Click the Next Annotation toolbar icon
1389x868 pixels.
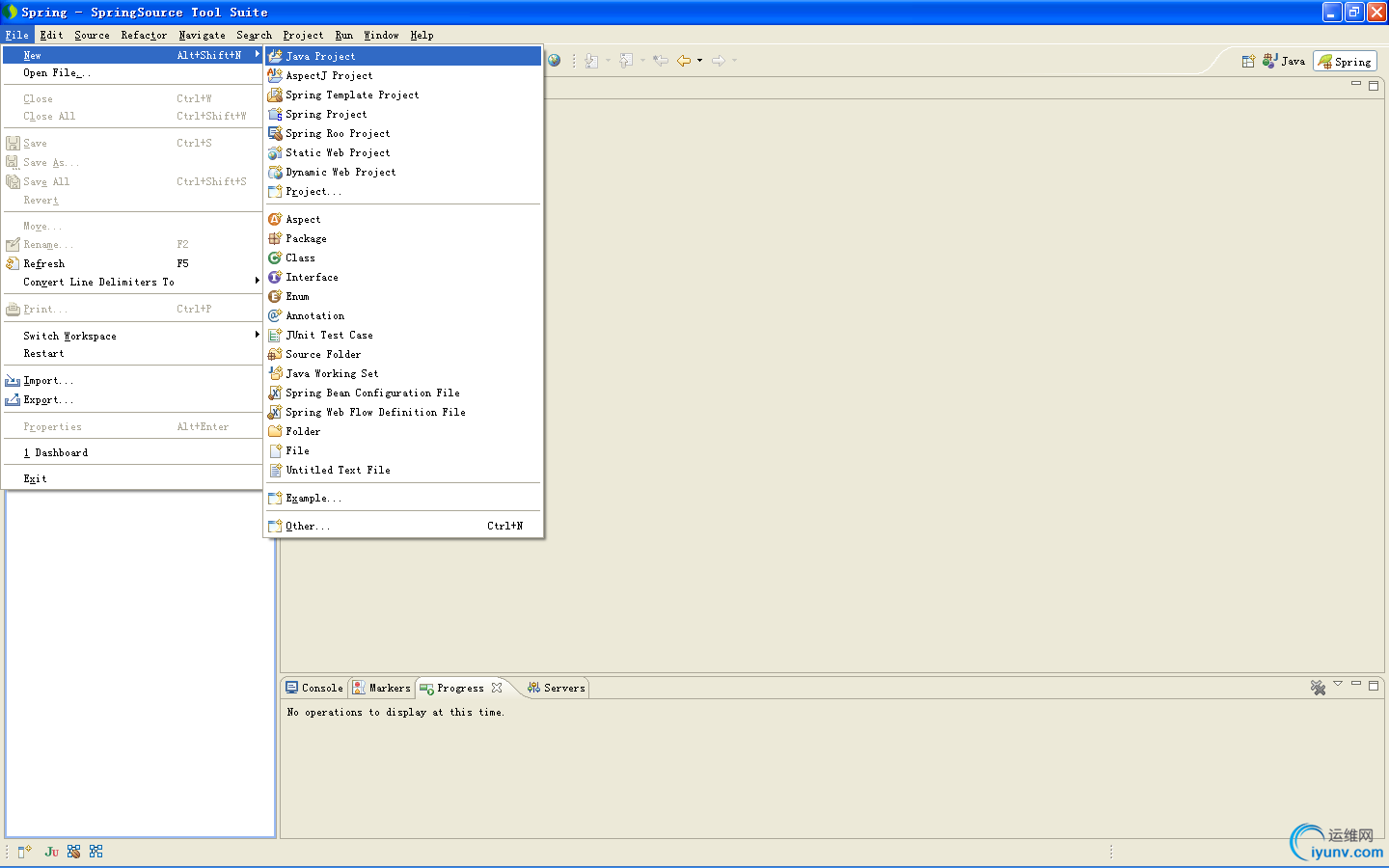(592, 61)
